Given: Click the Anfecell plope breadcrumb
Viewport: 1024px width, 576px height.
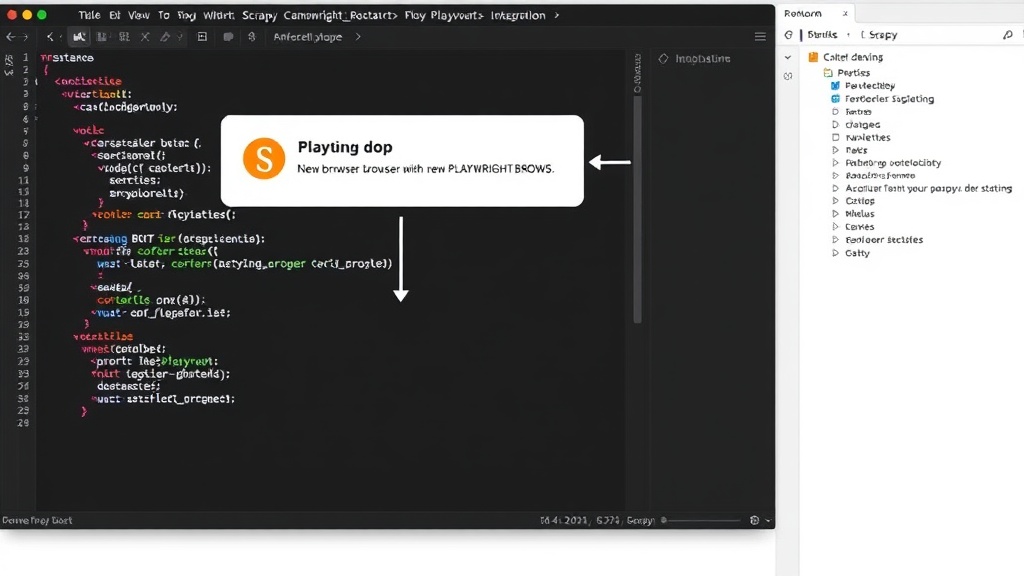Looking at the screenshot, I should pos(308,37).
